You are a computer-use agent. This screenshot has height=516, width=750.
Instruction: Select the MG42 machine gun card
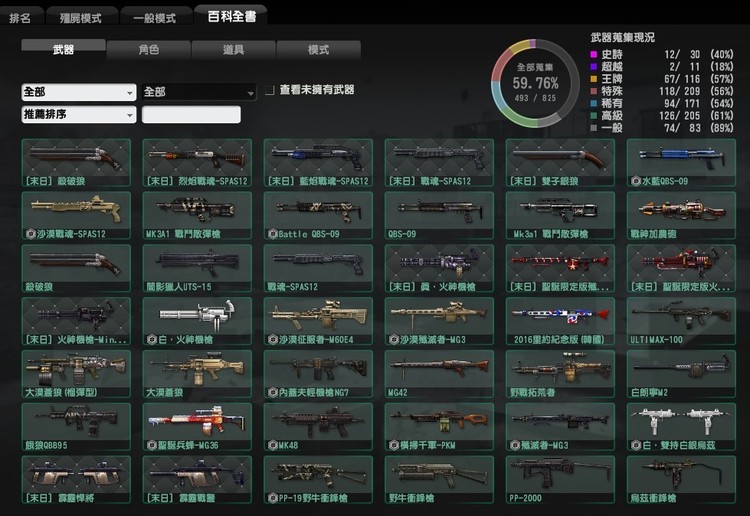tap(439, 374)
